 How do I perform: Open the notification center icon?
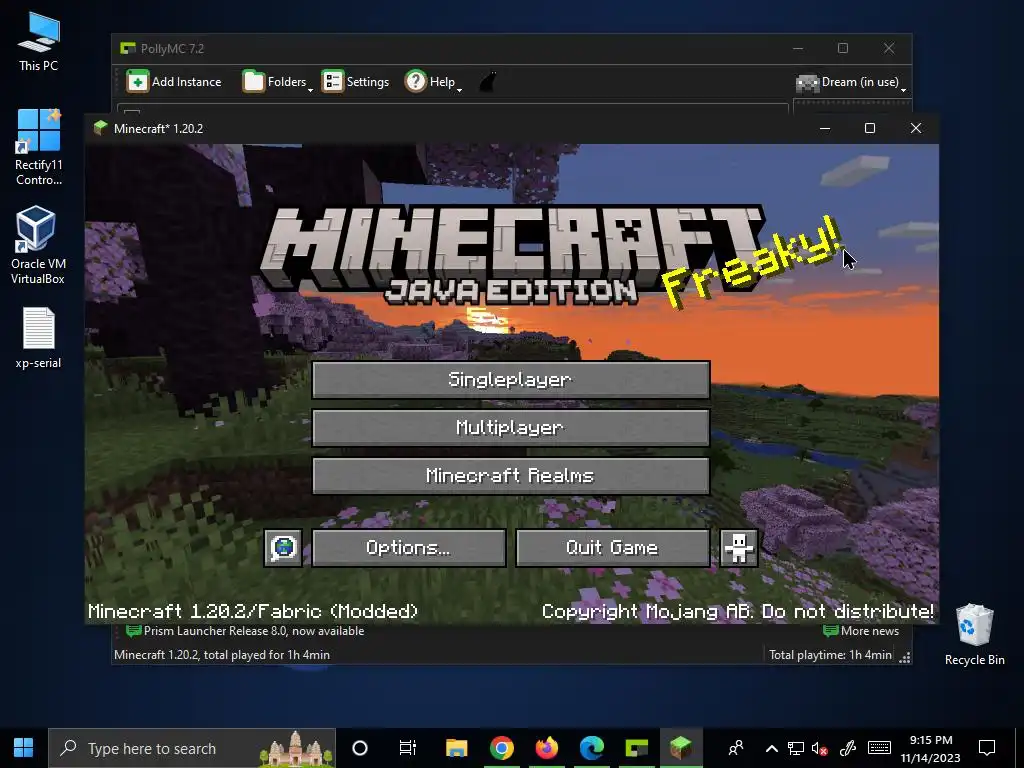pos(987,748)
